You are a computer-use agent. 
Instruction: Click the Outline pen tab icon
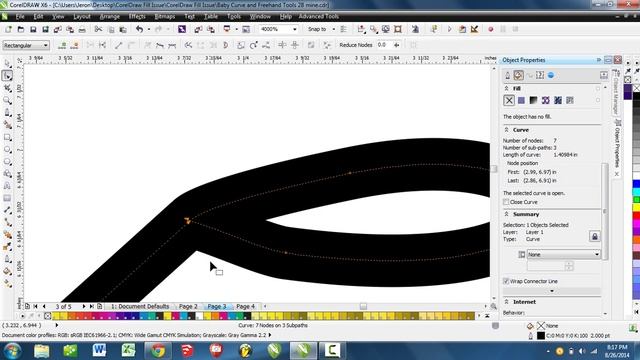point(508,76)
